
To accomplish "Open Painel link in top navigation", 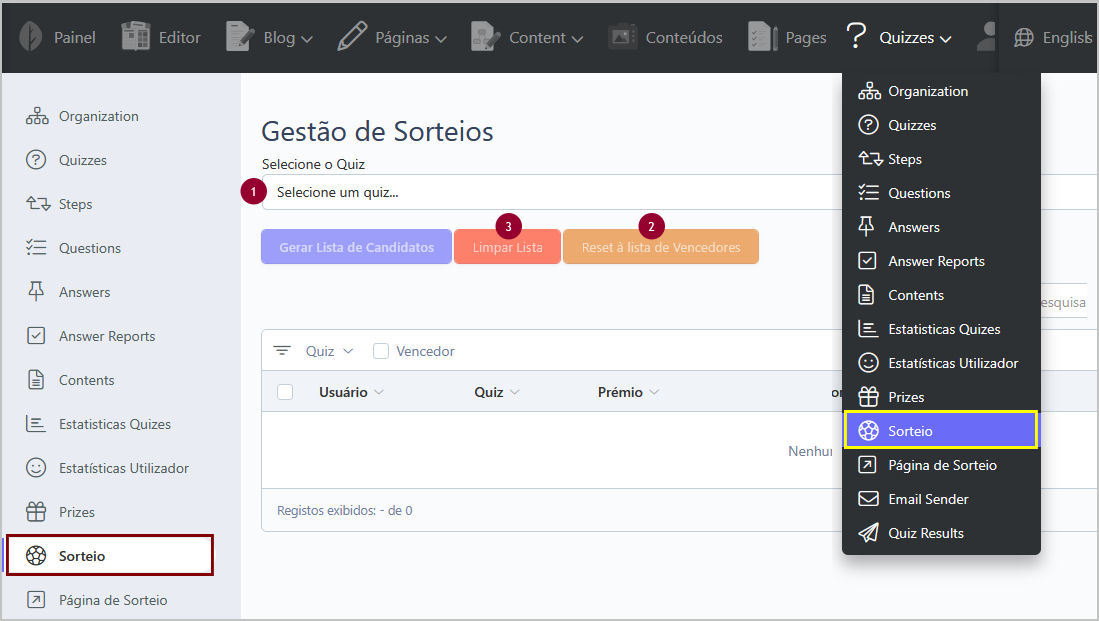I will pos(74,37).
